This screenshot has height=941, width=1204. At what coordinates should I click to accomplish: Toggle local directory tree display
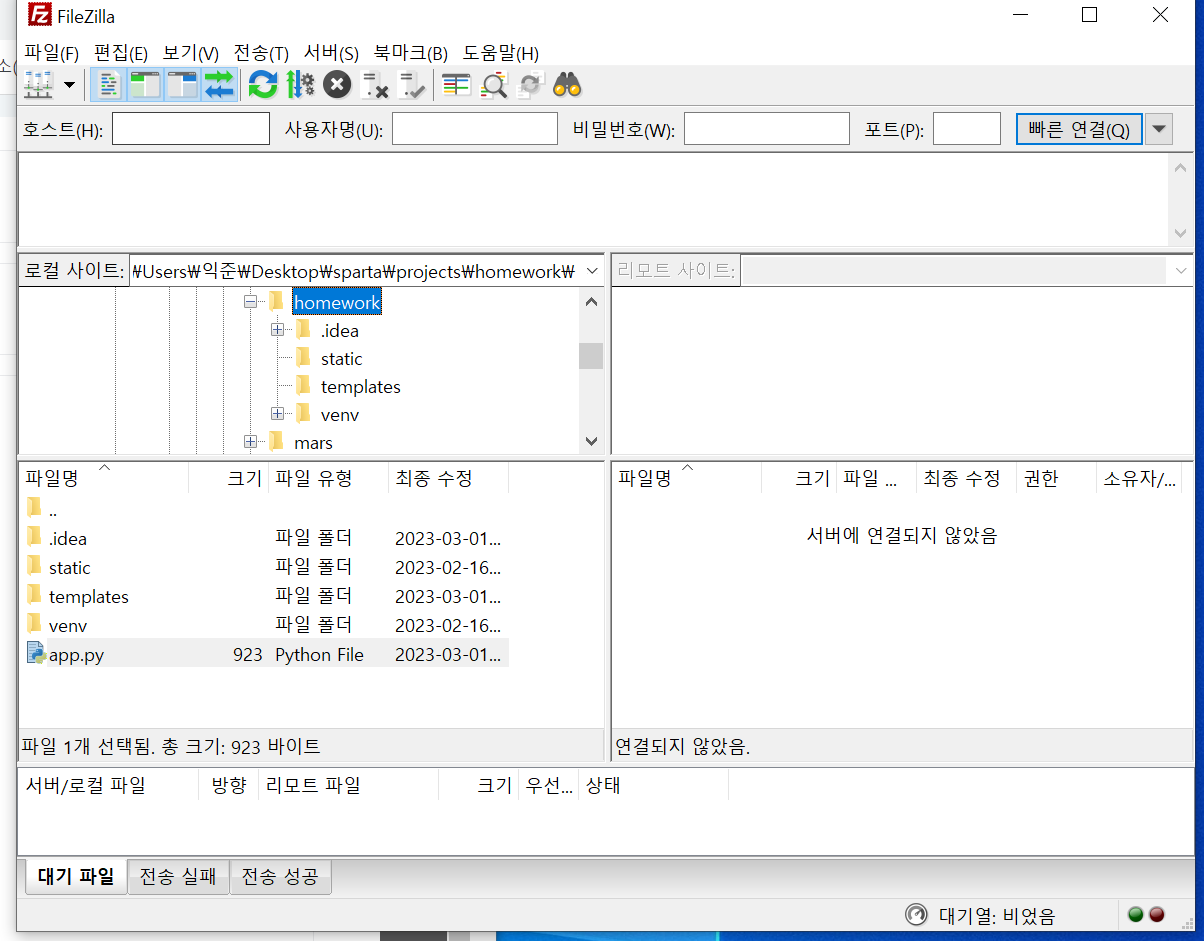[x=145, y=86]
